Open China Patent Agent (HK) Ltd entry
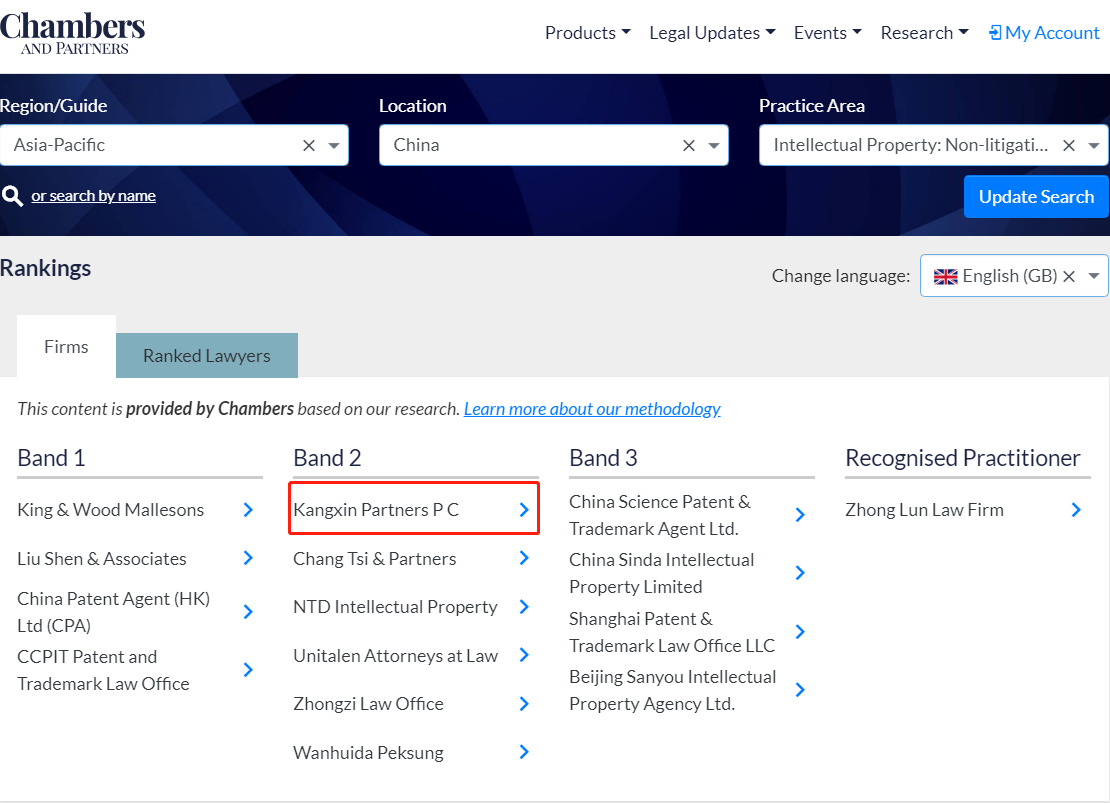Image resolution: width=1110 pixels, height=803 pixels. [113, 612]
